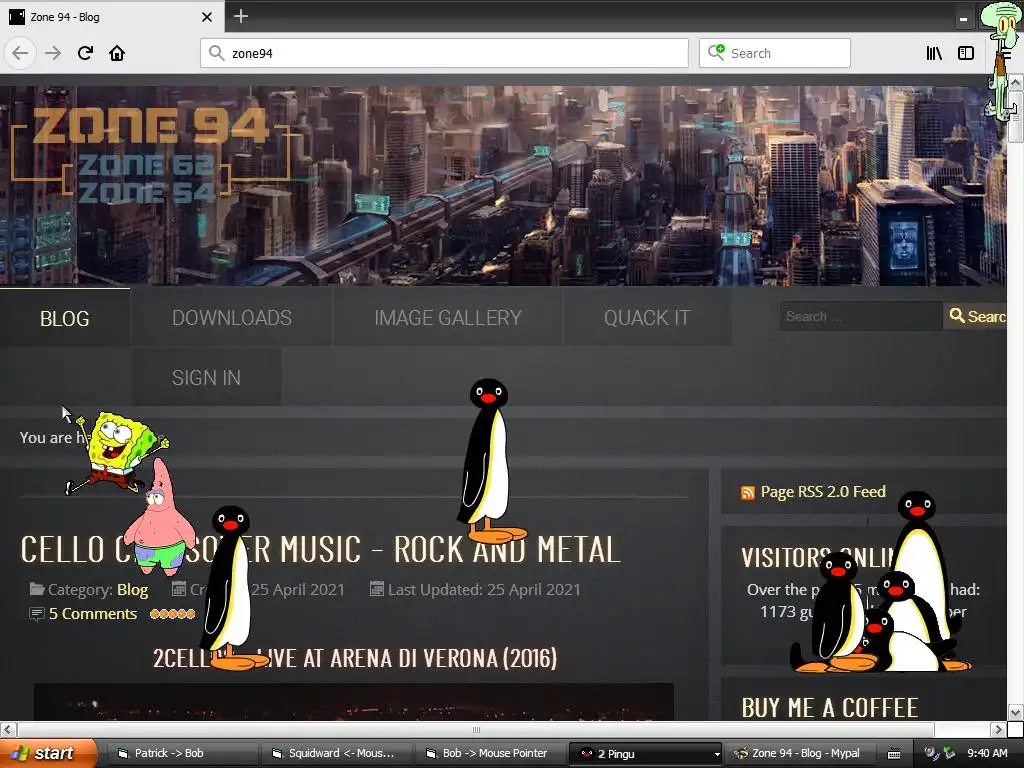This screenshot has height=768, width=1024.
Task: Expand the 2 Pingu taskbar group
Action: click(645, 754)
